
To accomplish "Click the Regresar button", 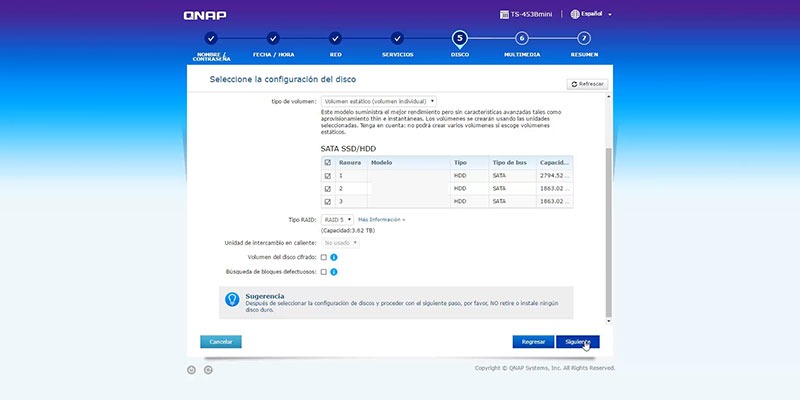I will click(533, 342).
